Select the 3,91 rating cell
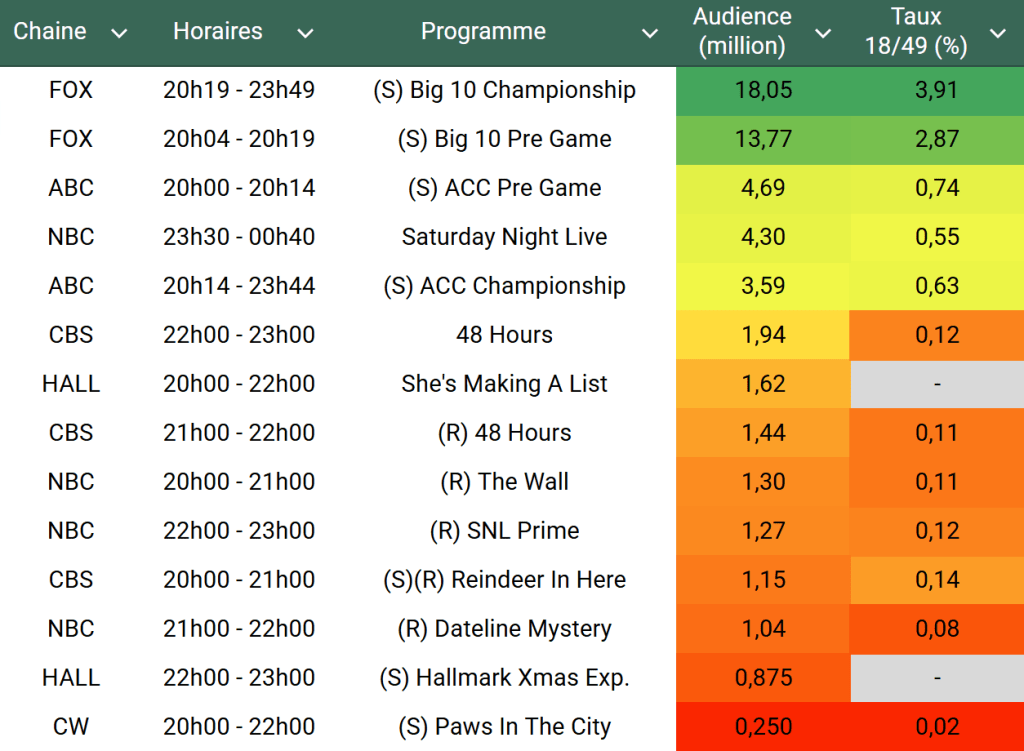Image resolution: width=1024 pixels, height=751 pixels. (x=937, y=90)
